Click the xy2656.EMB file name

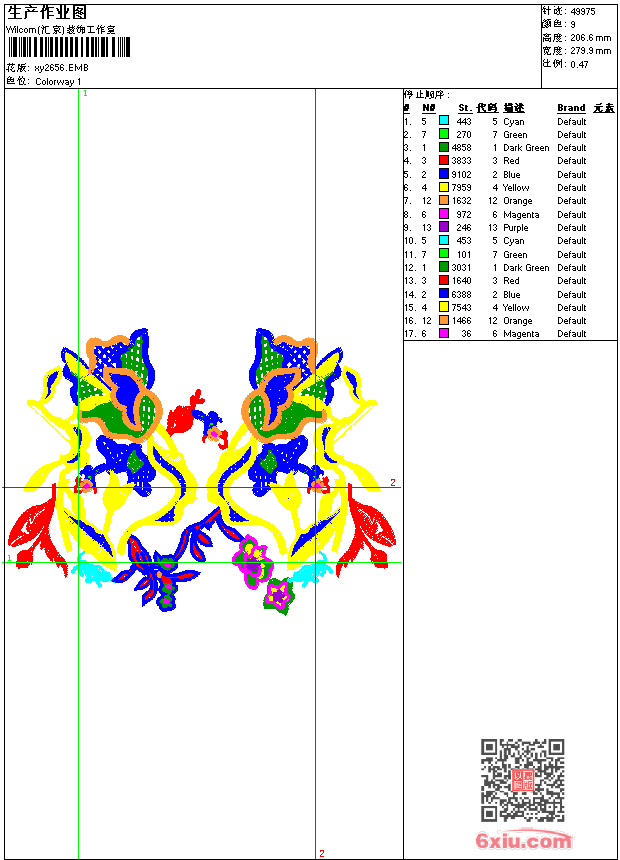coord(61,68)
